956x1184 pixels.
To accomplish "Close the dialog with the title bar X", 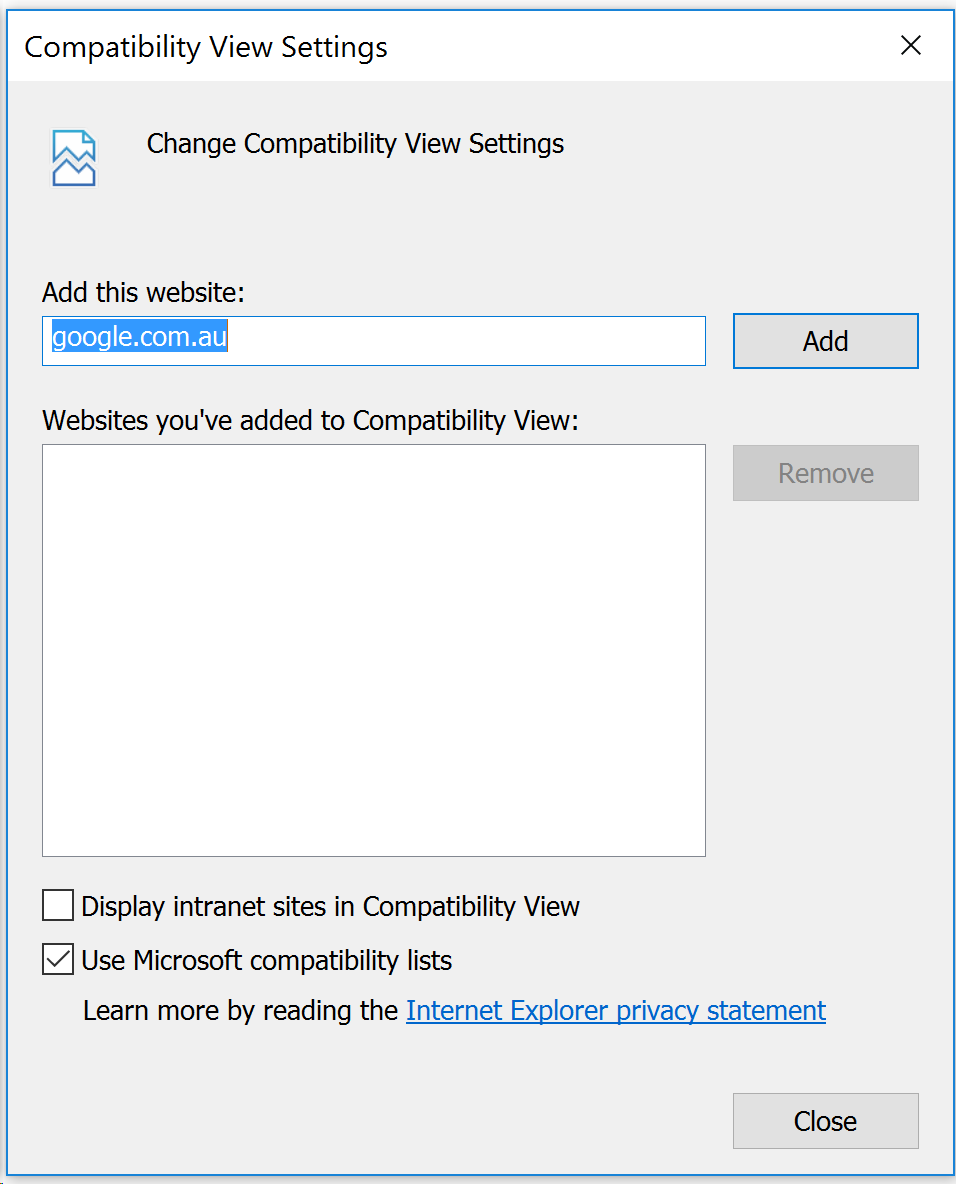I will [x=911, y=45].
